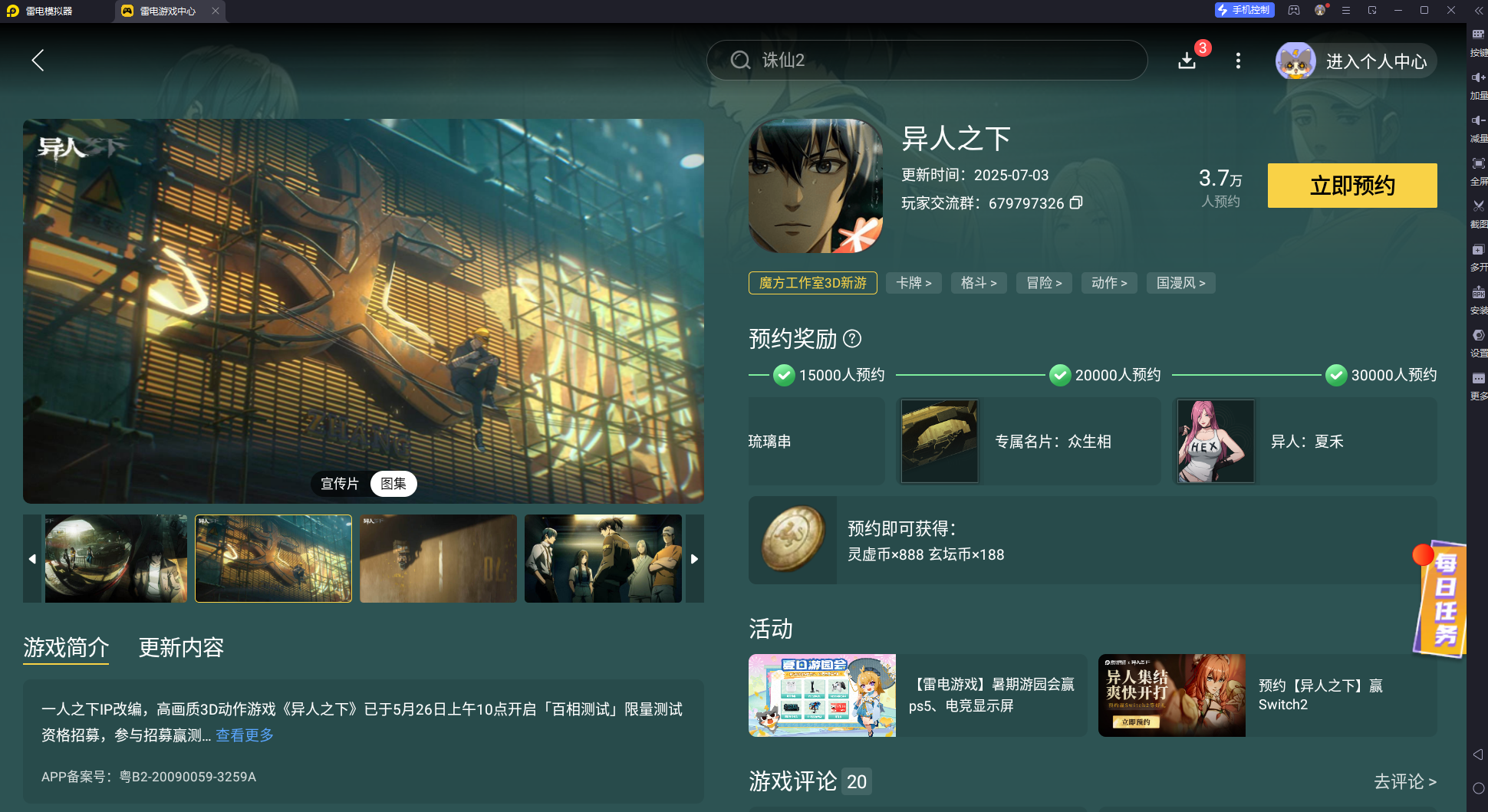
Task: Open the 卡牌 category tag
Action: pos(914,283)
